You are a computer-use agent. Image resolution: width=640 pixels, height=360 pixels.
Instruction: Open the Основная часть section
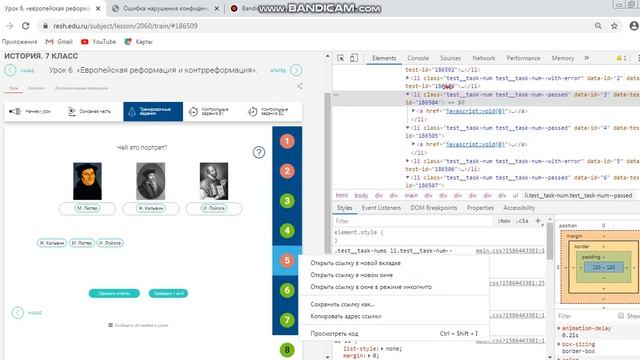[89, 111]
